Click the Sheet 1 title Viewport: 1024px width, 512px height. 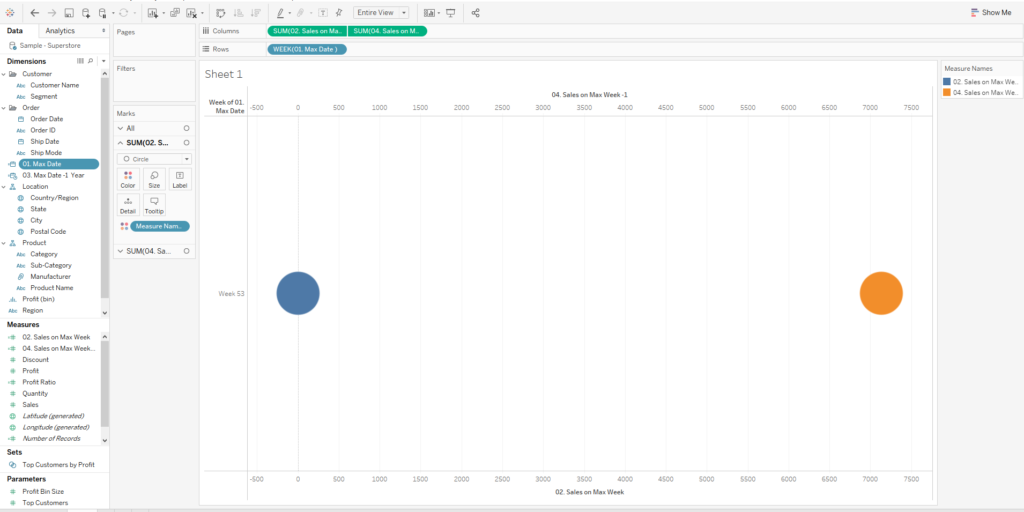pos(223,74)
